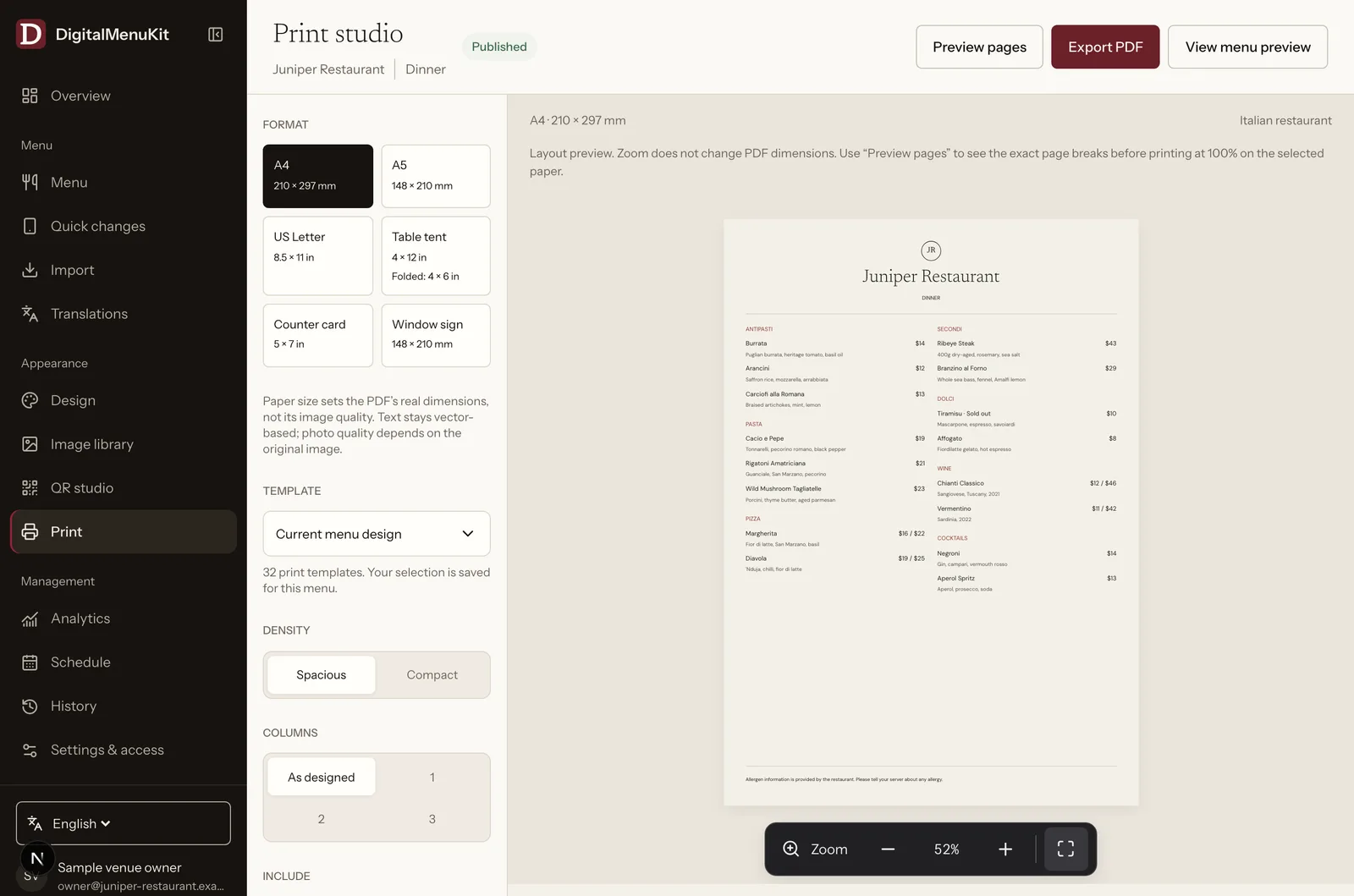Select the US Letter format
Screen dimensions: 1354x896
tap(317, 256)
